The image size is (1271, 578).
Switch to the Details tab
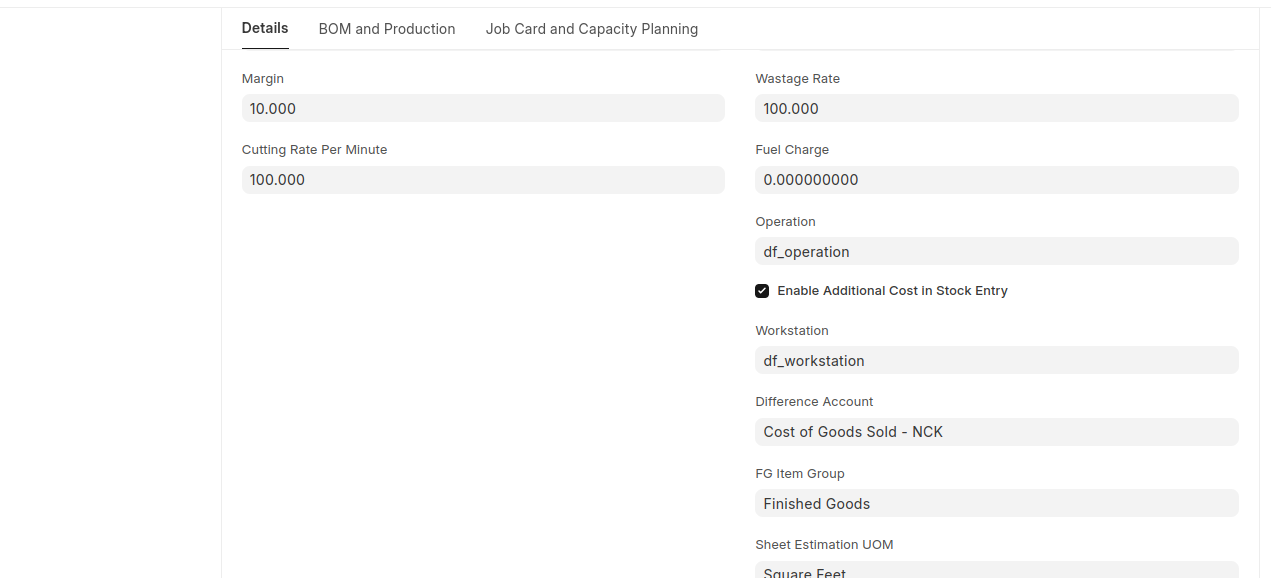[265, 28]
